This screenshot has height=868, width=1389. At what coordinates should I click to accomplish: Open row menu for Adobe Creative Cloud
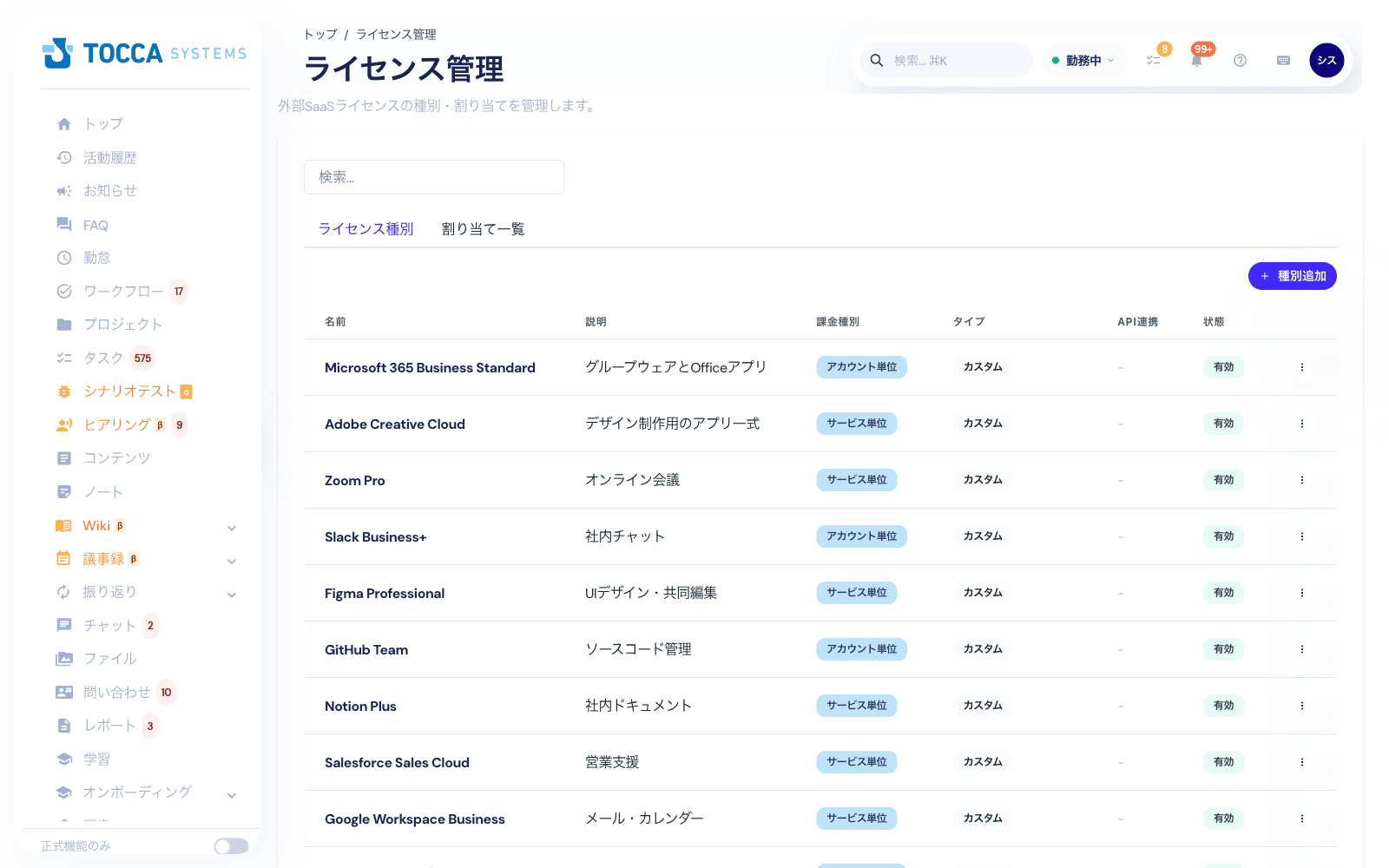click(1302, 424)
